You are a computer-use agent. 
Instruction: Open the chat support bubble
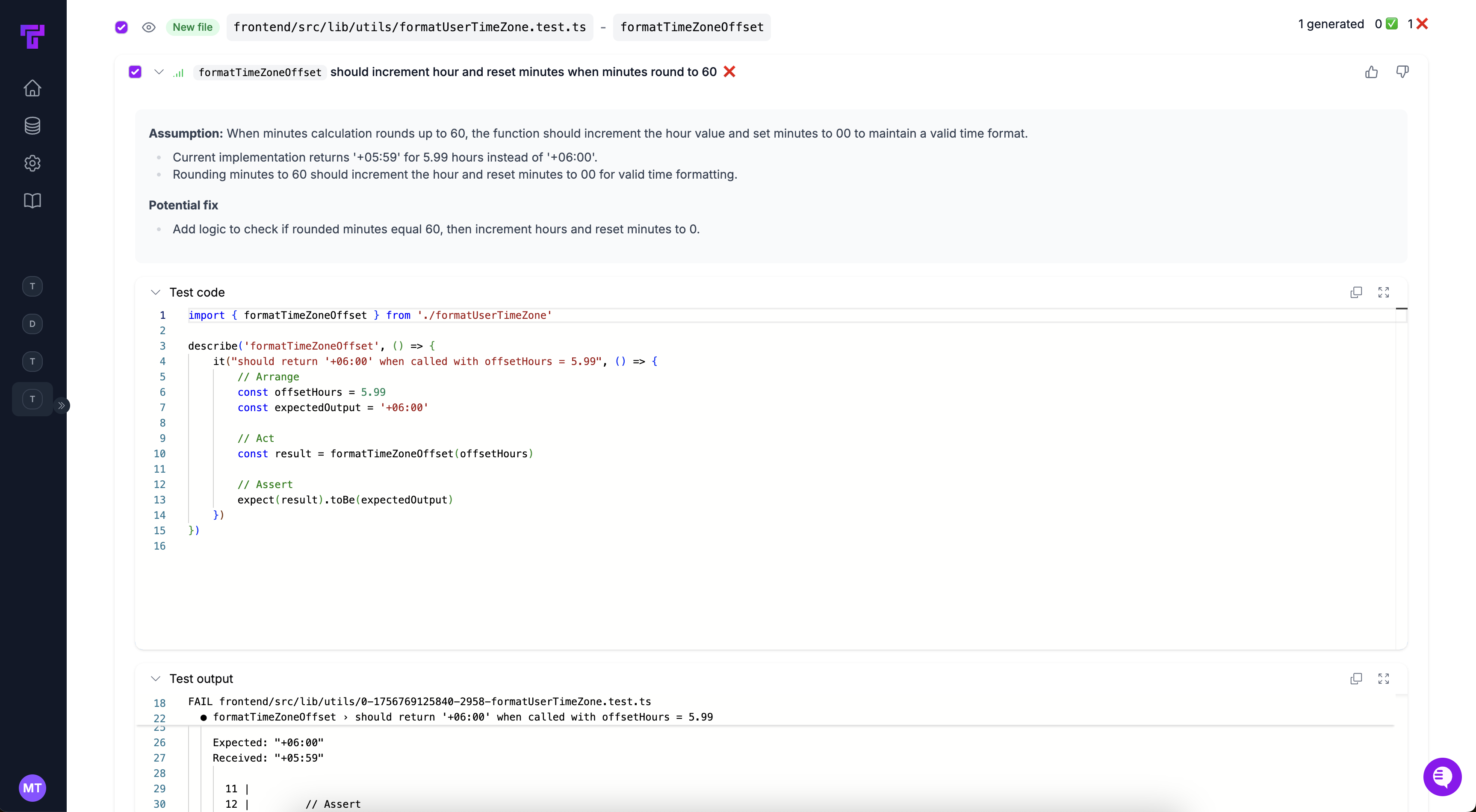point(1442,777)
